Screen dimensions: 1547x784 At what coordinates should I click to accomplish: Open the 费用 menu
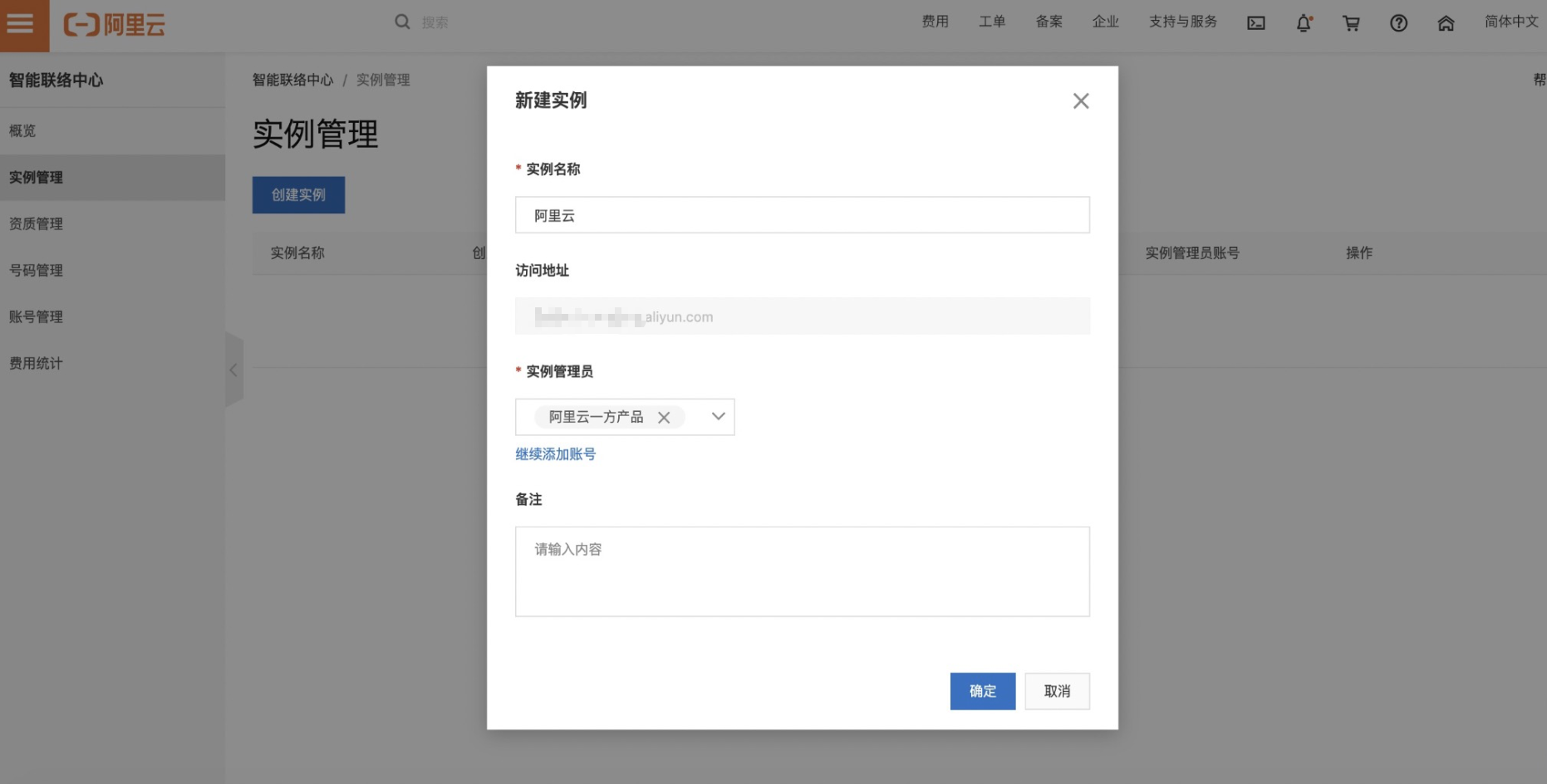935,22
